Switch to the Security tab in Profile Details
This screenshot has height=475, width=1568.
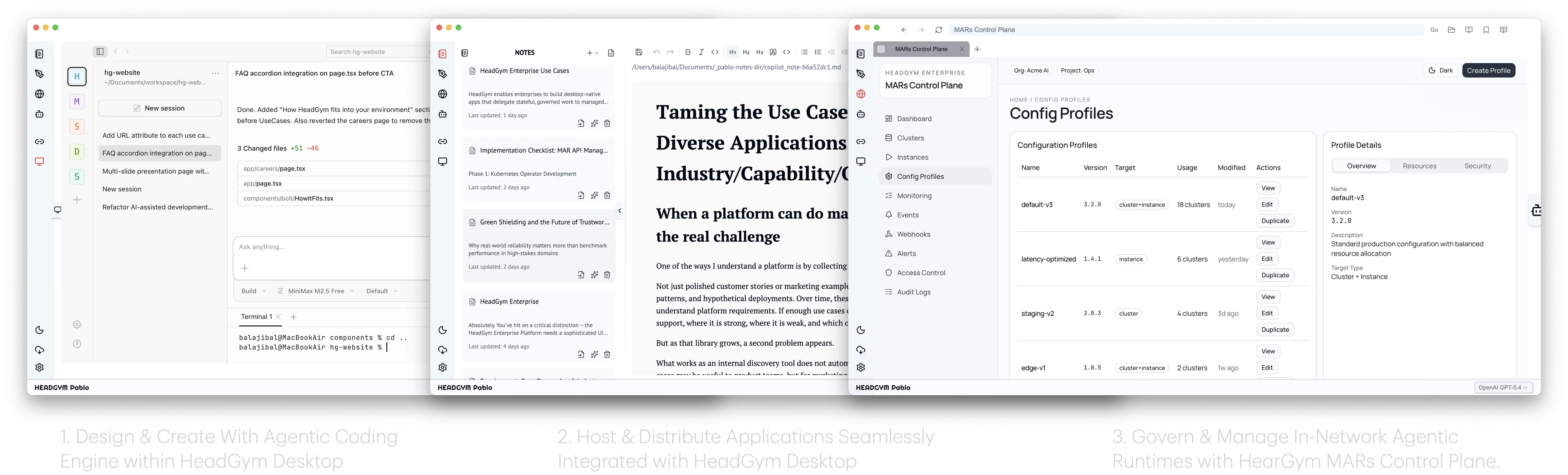tap(1477, 166)
